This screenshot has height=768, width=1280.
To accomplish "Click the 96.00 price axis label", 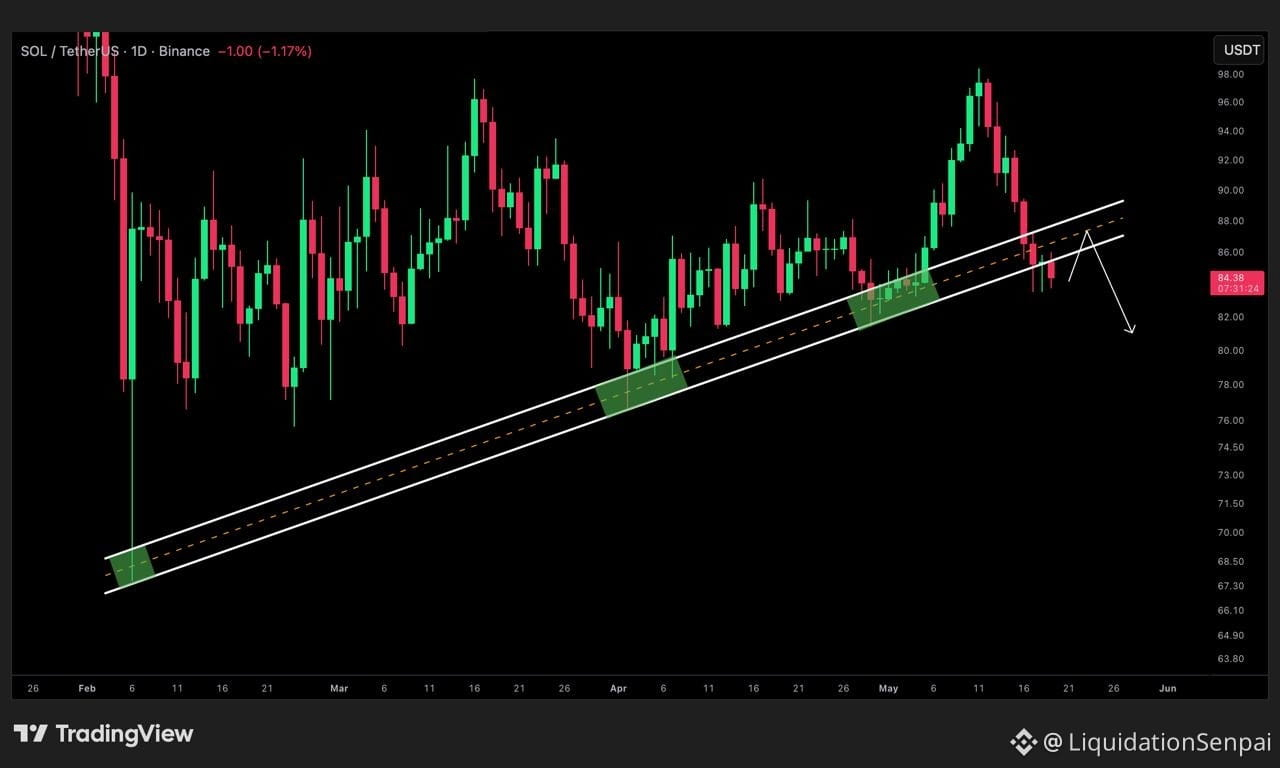I will click(1230, 102).
